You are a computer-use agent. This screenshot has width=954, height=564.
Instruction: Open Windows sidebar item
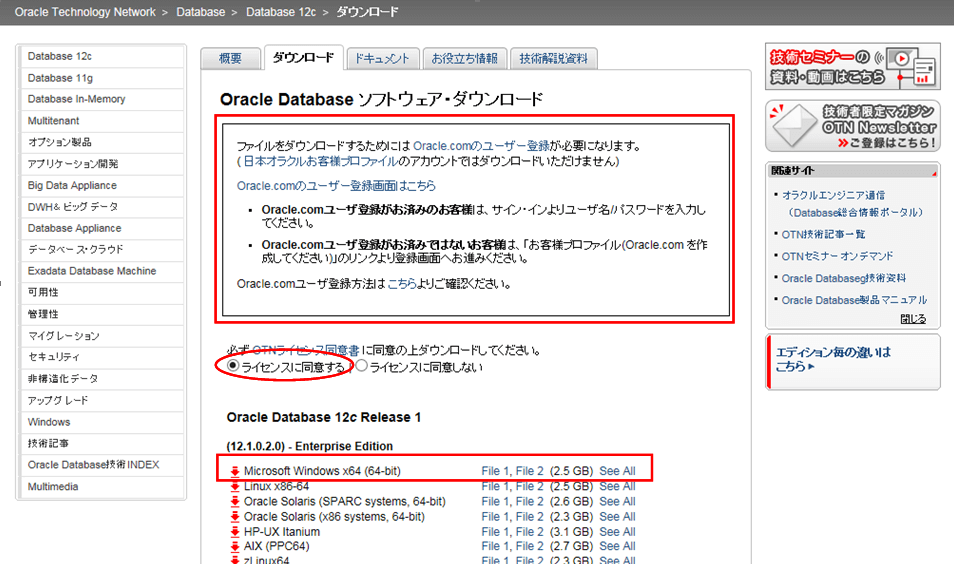click(102, 422)
